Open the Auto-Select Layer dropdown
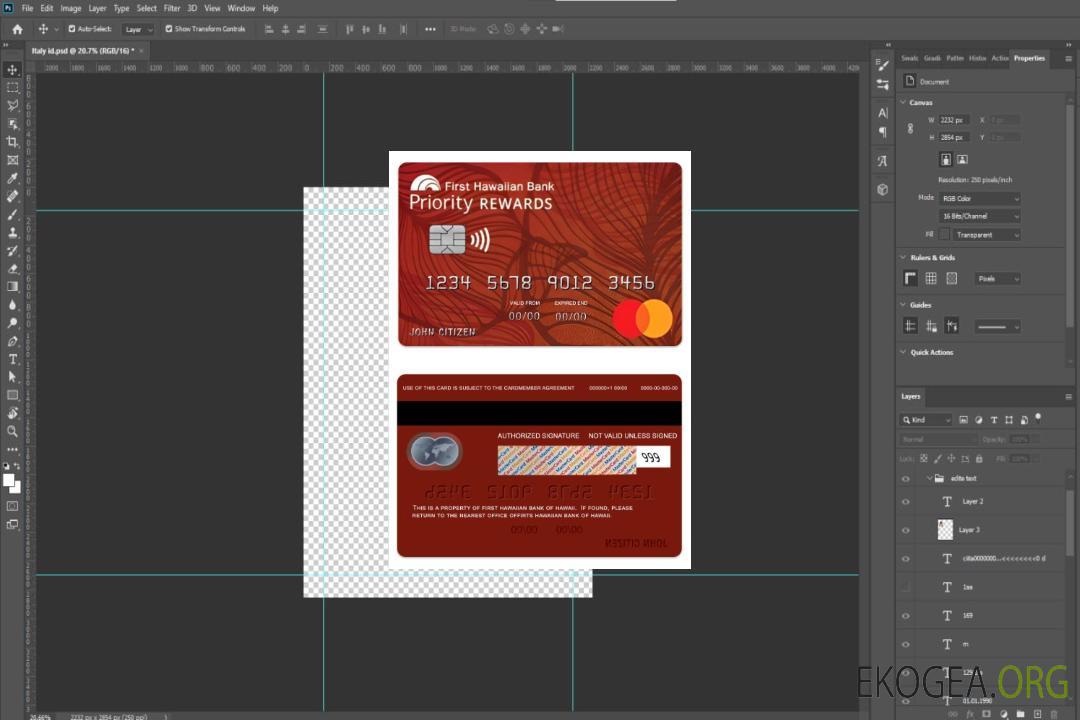 [138, 29]
